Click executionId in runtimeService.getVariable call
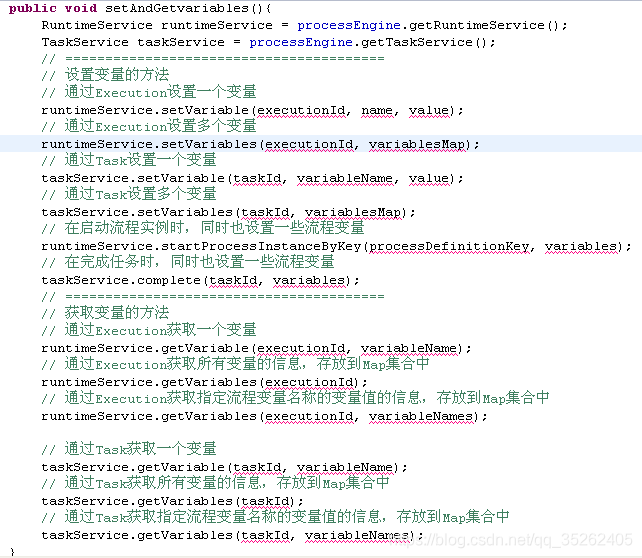 (301, 348)
